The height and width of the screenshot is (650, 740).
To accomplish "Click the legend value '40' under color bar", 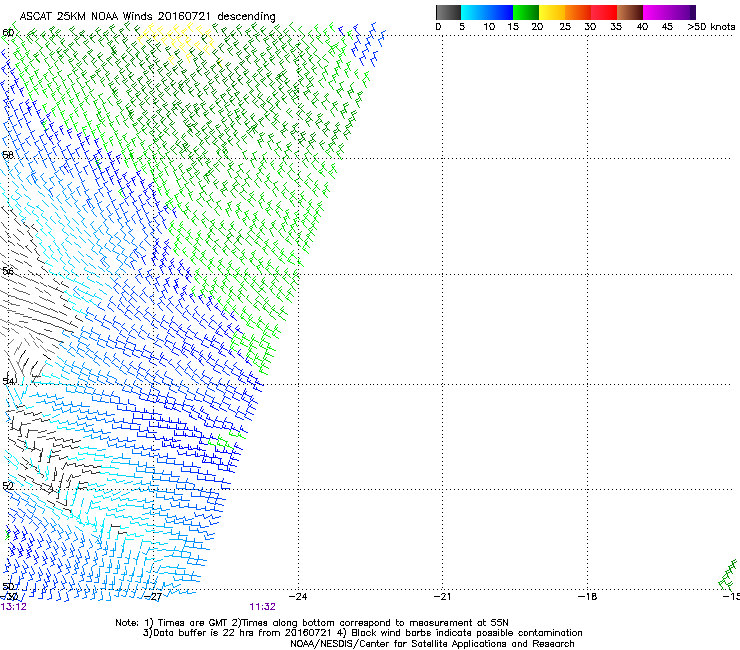I will coord(642,27).
